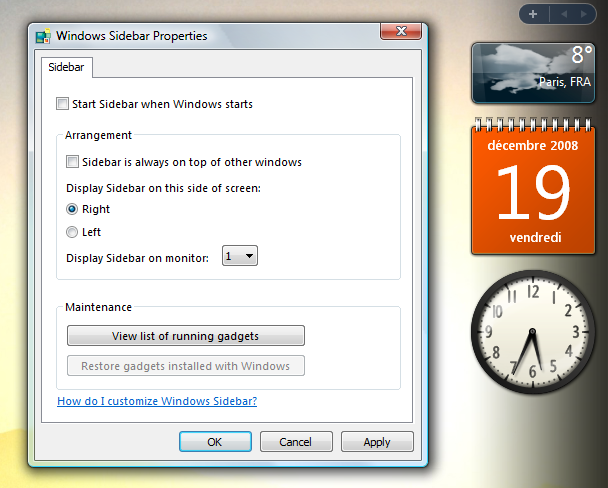Viewport: 608px width, 488px height.
Task: Click the add gadget plus icon
Action: tap(533, 14)
